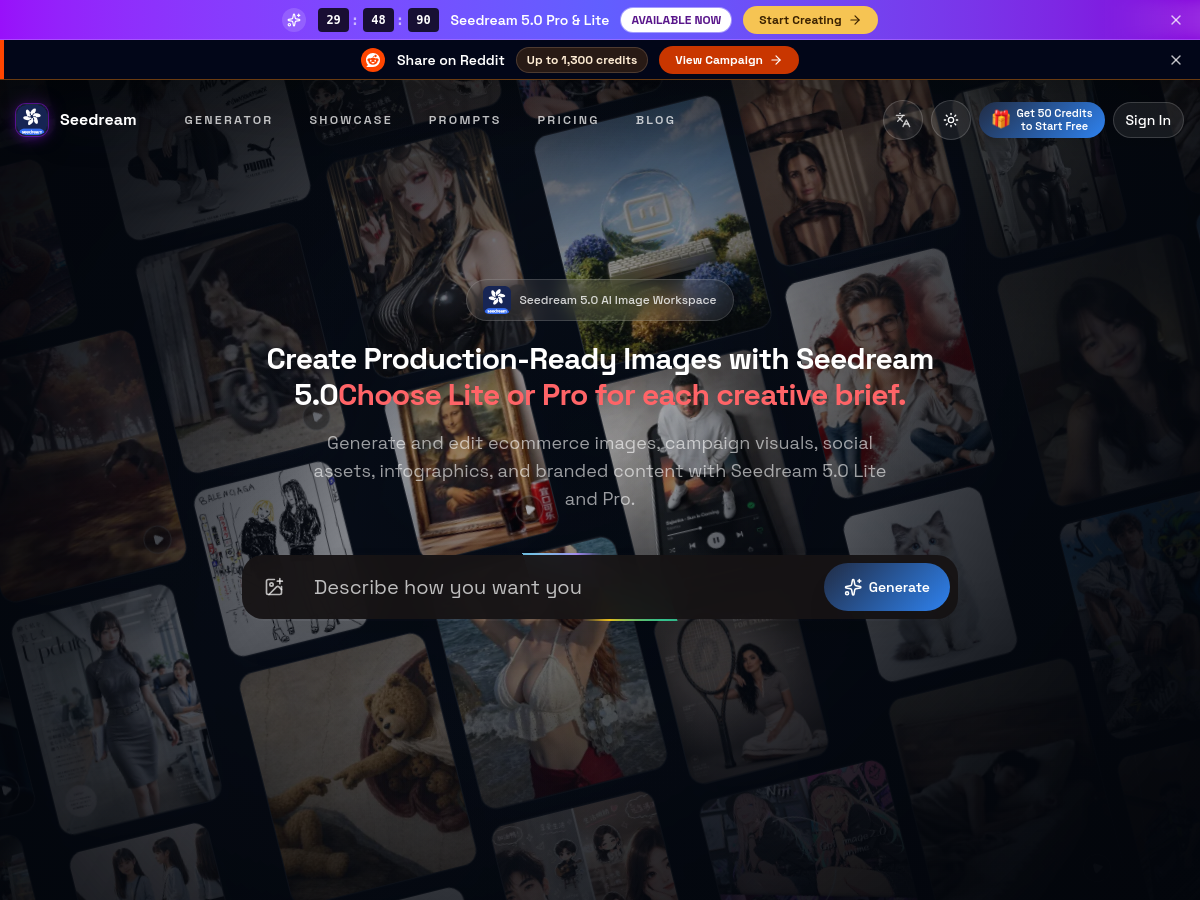Click the gift icon for free credits
This screenshot has width=1200, height=900.
click(1001, 119)
